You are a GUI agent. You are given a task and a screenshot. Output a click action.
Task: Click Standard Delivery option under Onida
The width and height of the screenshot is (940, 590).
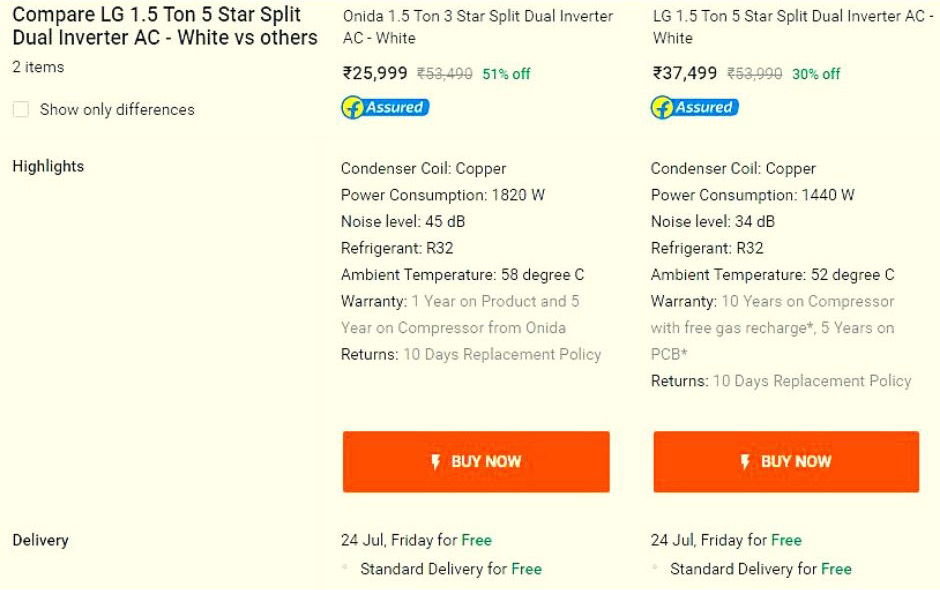coord(451,568)
